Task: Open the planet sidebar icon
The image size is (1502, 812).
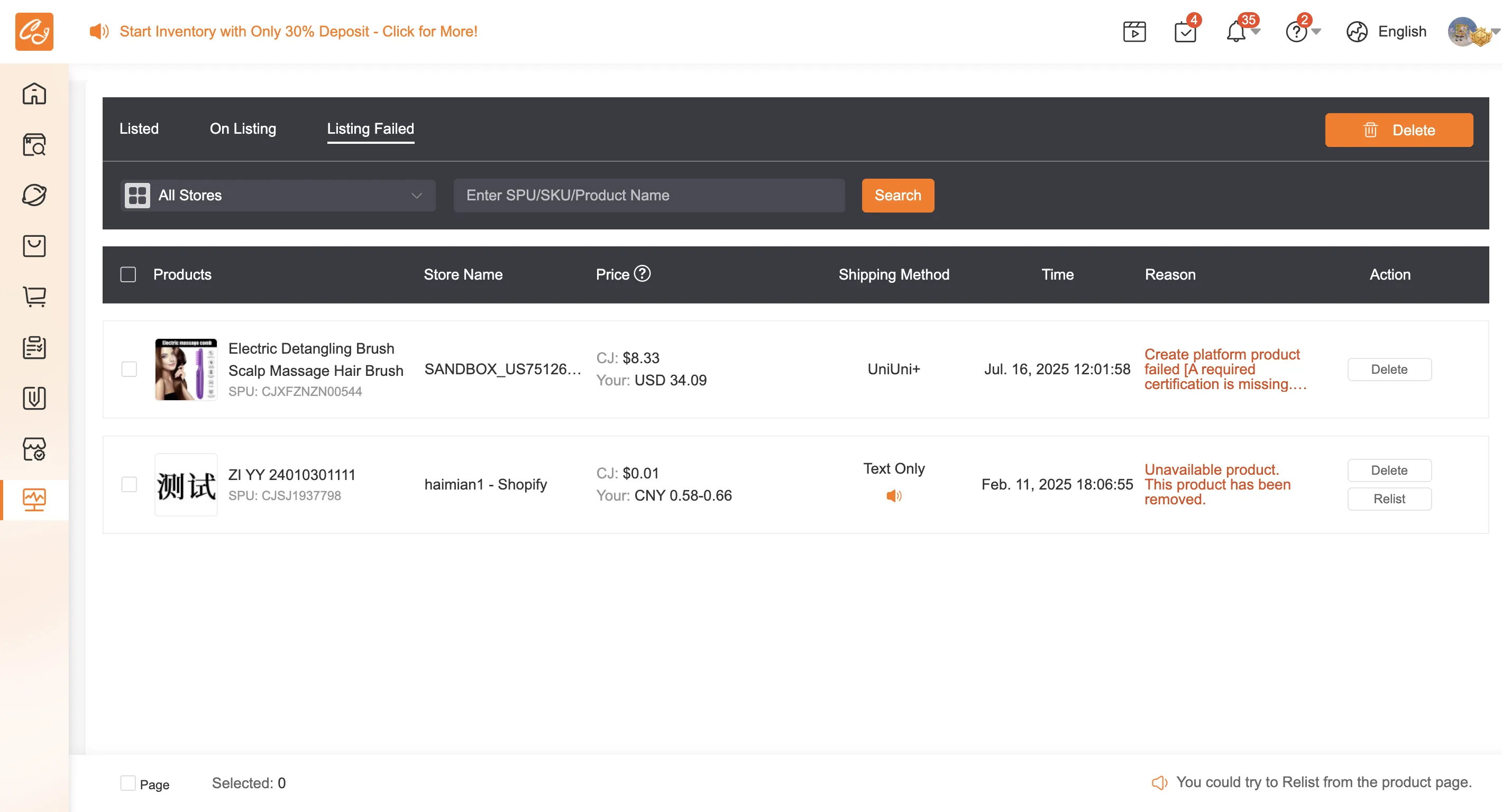Action: (x=34, y=195)
